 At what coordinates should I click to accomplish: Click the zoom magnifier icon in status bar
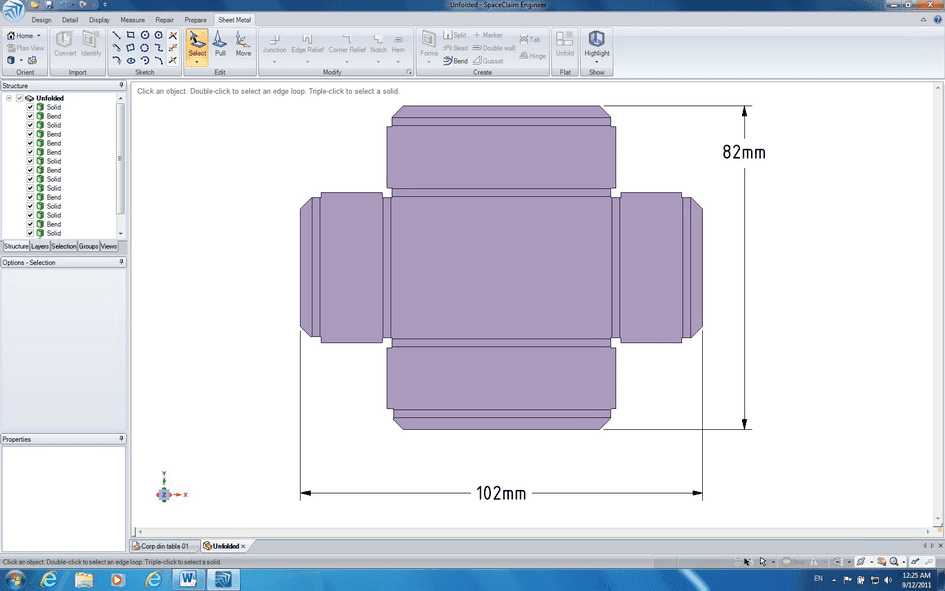pos(894,561)
